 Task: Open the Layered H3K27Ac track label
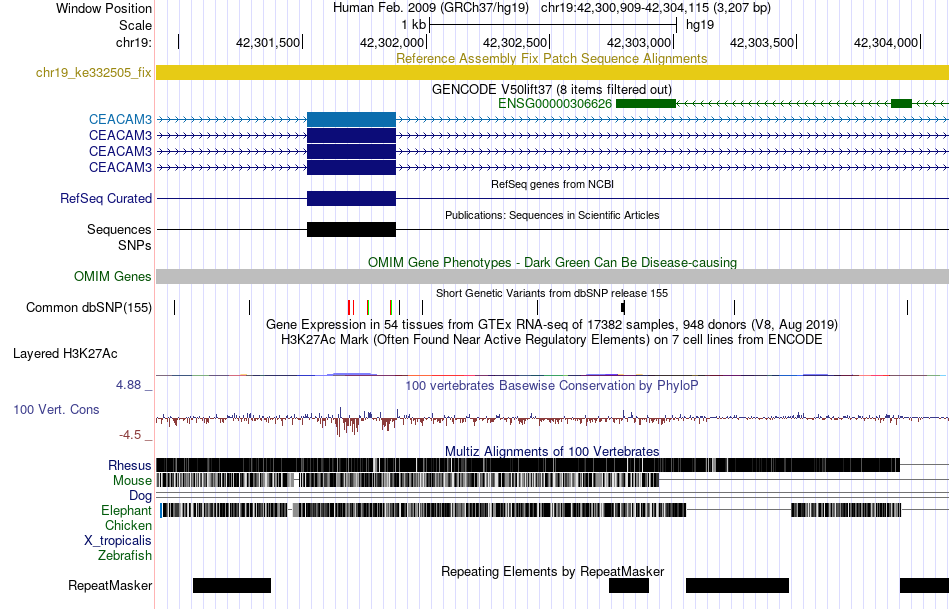[65, 353]
